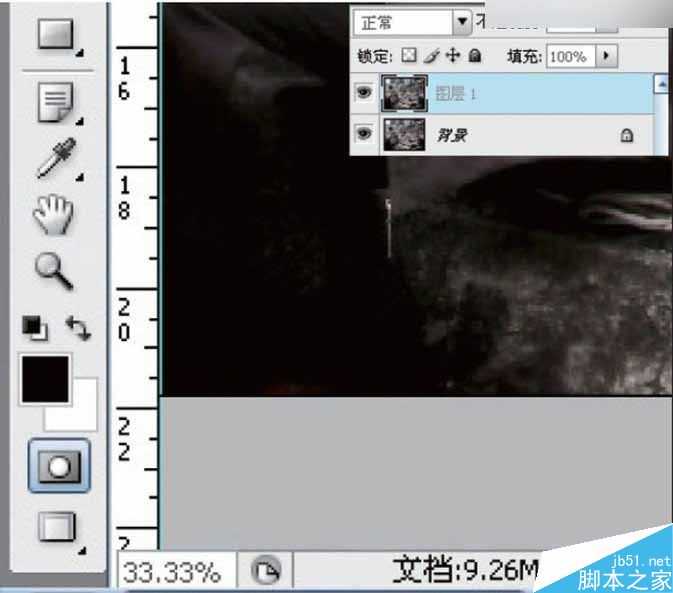Enable lock image pixels brush icon
This screenshot has height=593, width=673.
pyautogui.click(x=431, y=56)
